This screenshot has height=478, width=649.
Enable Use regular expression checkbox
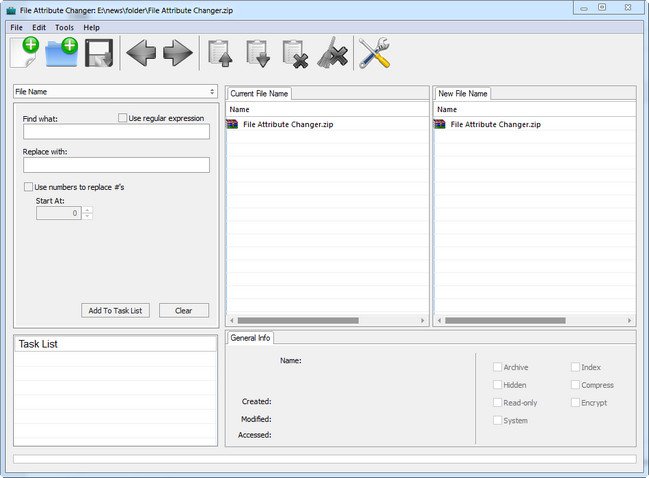pos(123,118)
